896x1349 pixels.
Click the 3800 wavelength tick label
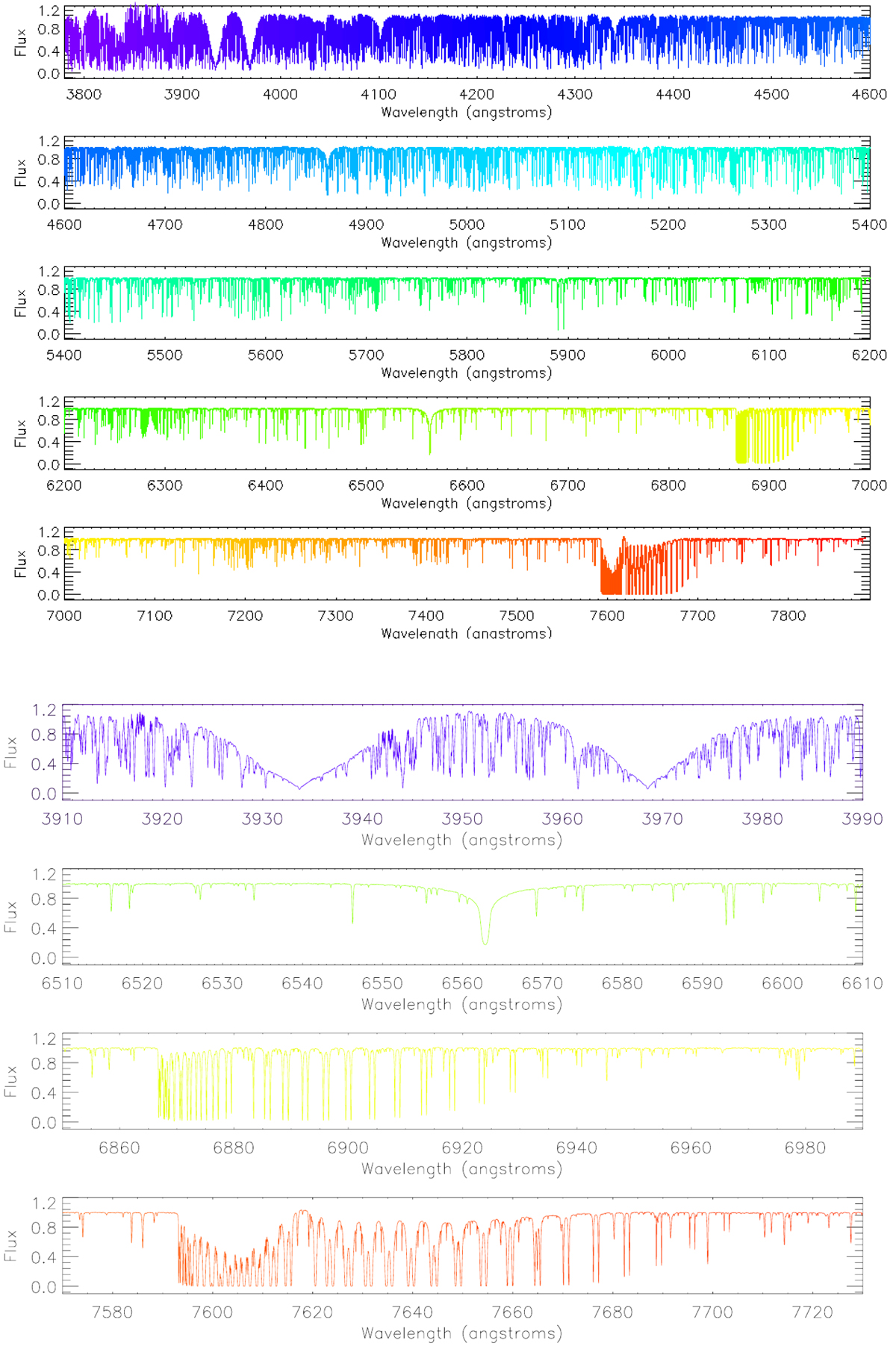pyautogui.click(x=84, y=95)
